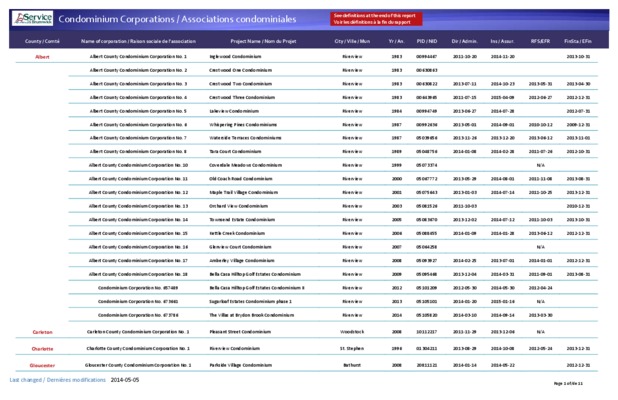Select the 'Name of corporation' column header
The height and width of the screenshot is (400, 618).
click(138, 41)
